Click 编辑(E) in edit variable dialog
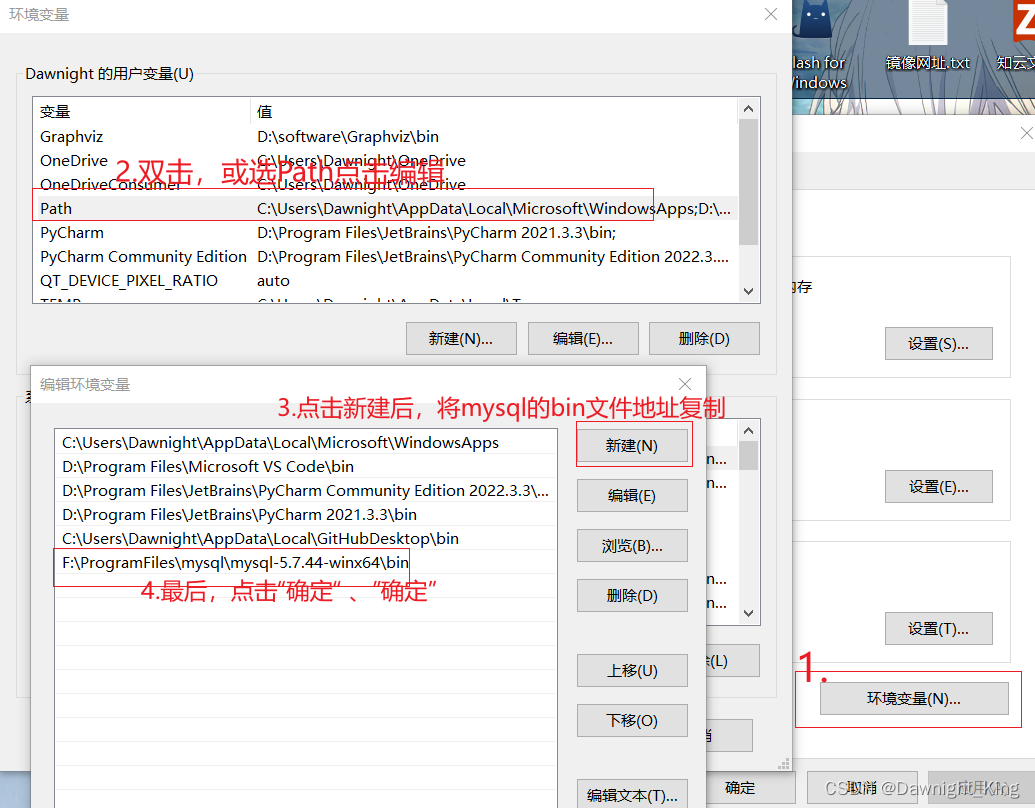1035x808 pixels. click(632, 496)
